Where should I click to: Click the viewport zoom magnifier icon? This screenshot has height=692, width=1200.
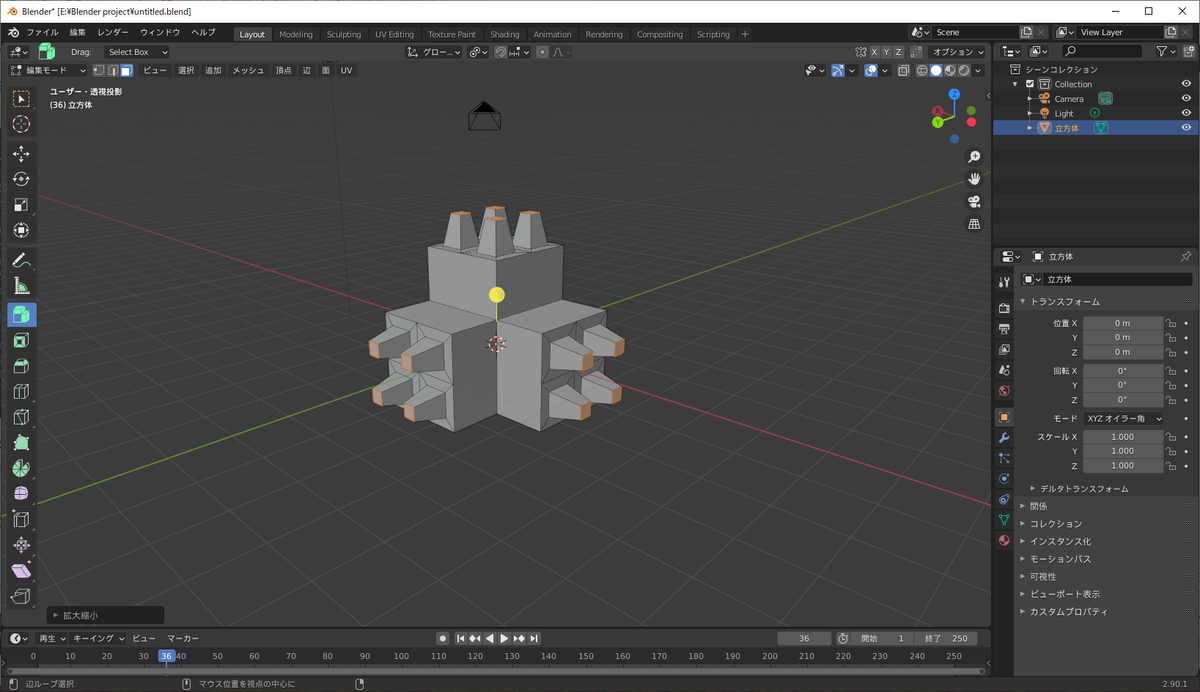(974, 157)
